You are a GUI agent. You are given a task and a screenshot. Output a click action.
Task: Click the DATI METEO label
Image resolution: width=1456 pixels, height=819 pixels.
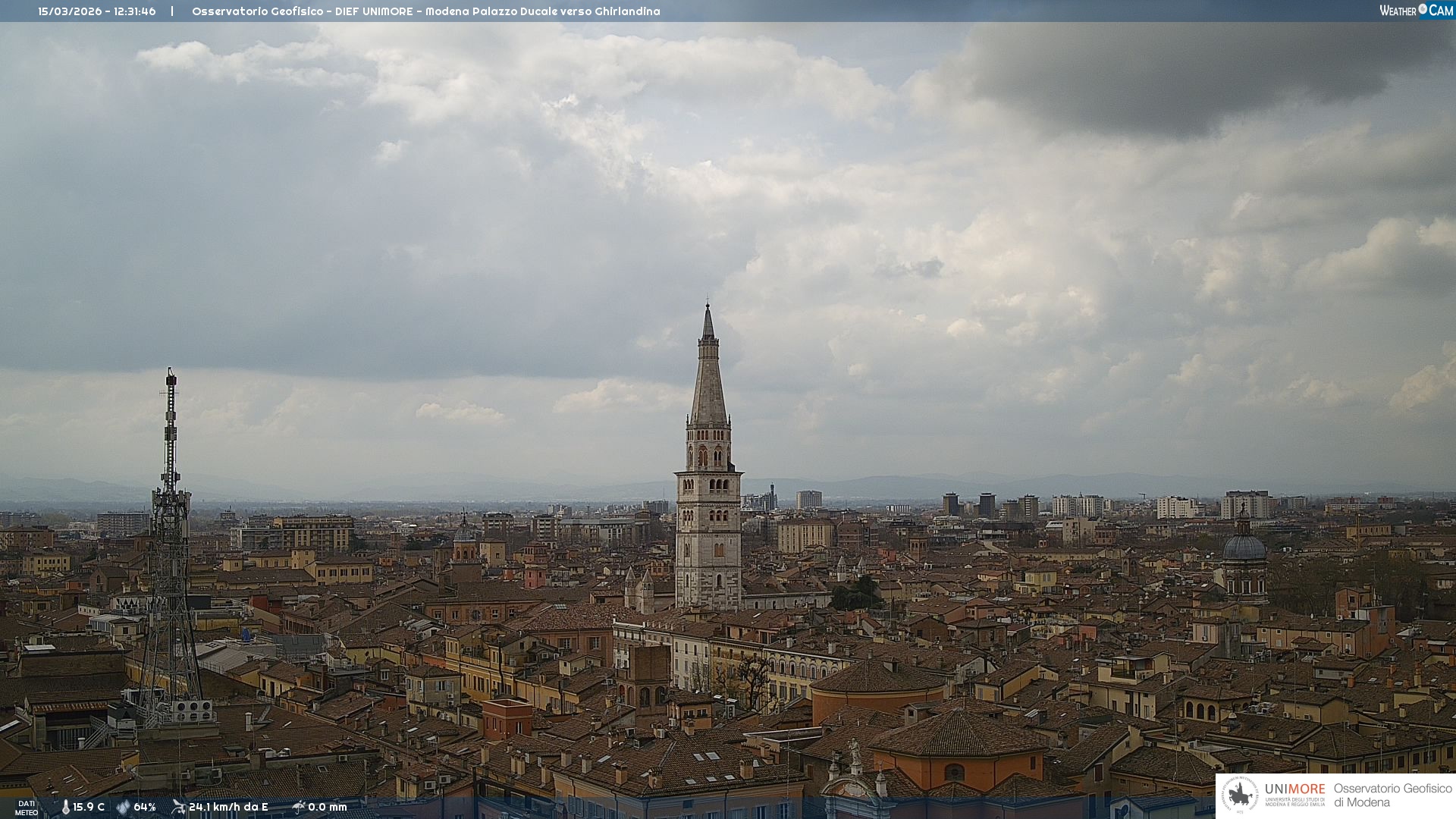pyautogui.click(x=27, y=808)
